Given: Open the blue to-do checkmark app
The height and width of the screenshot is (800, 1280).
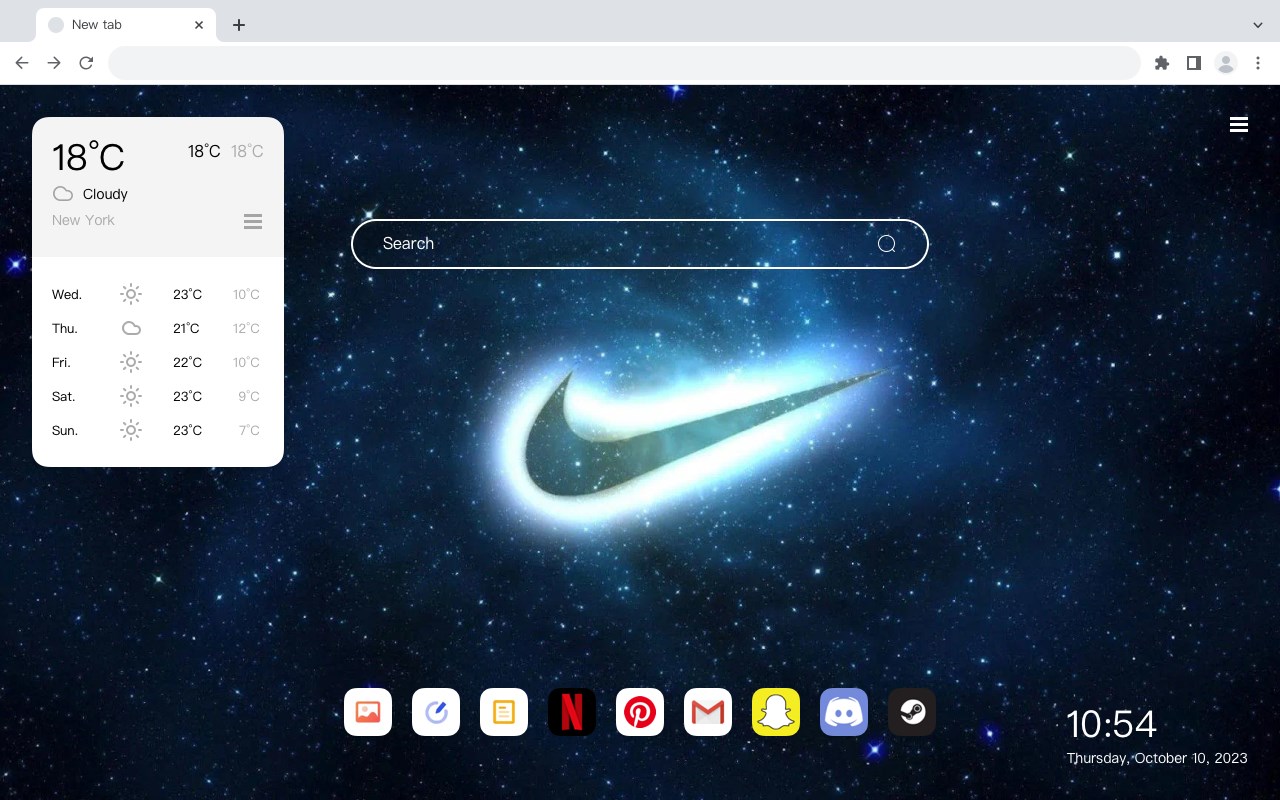Looking at the screenshot, I should pos(436,712).
